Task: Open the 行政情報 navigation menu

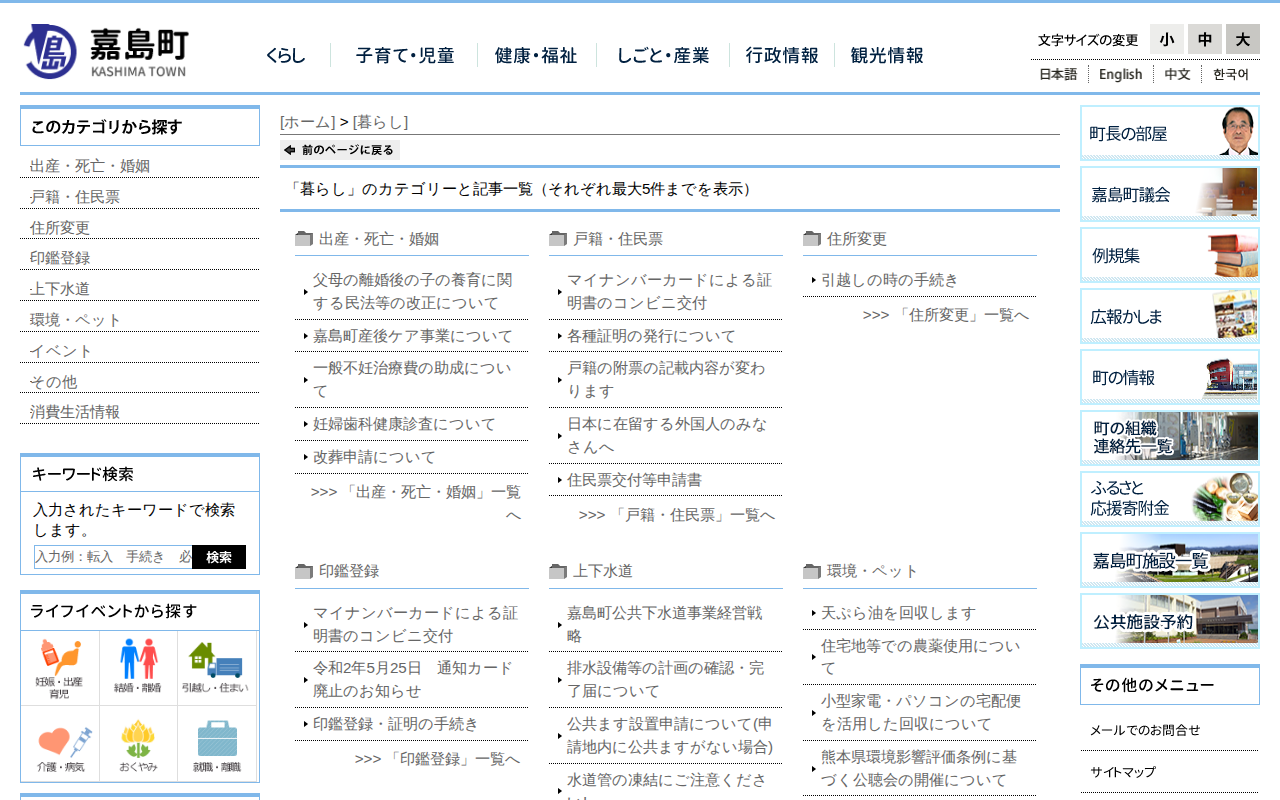Action: tap(782, 56)
